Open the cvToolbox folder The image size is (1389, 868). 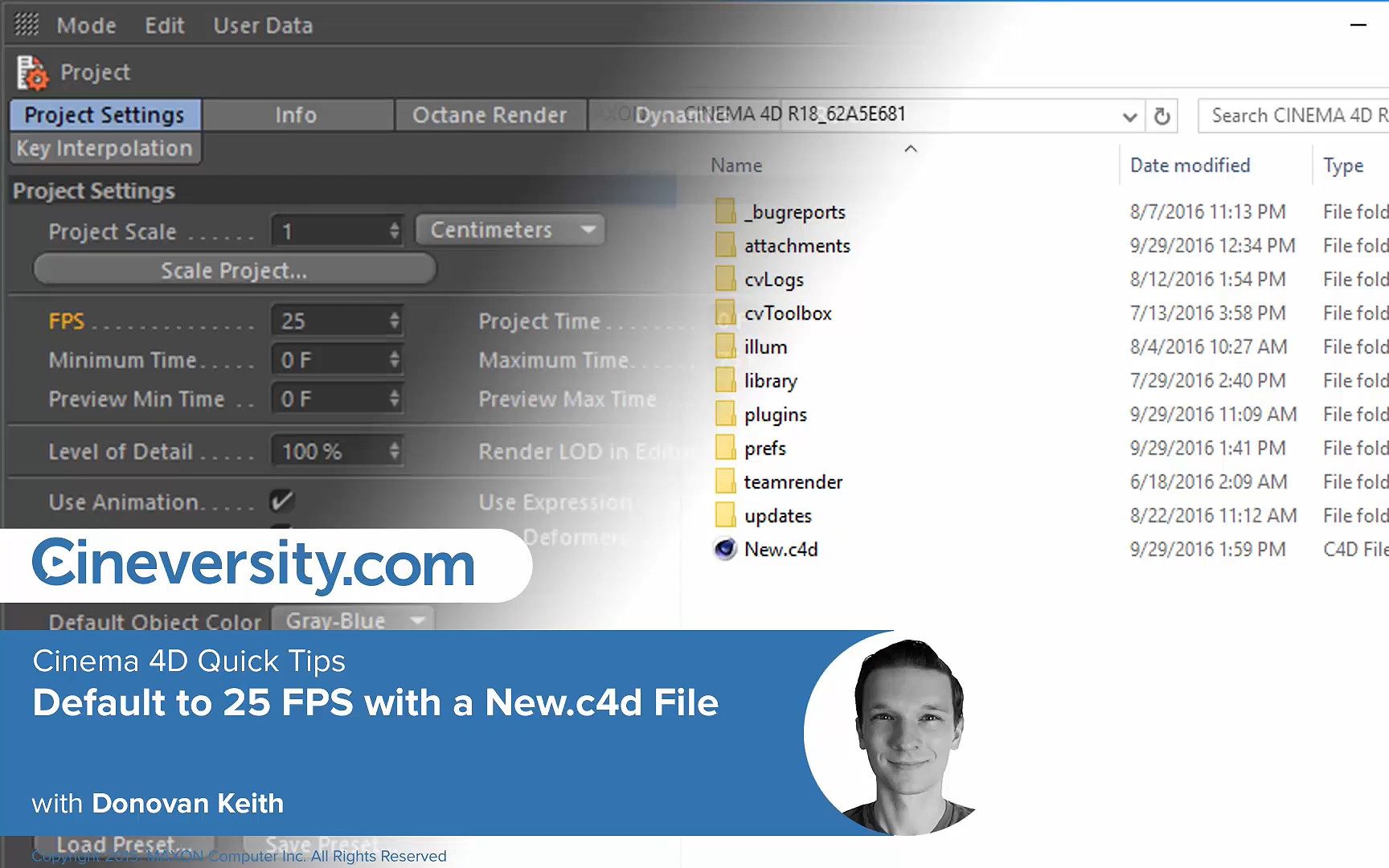(788, 313)
